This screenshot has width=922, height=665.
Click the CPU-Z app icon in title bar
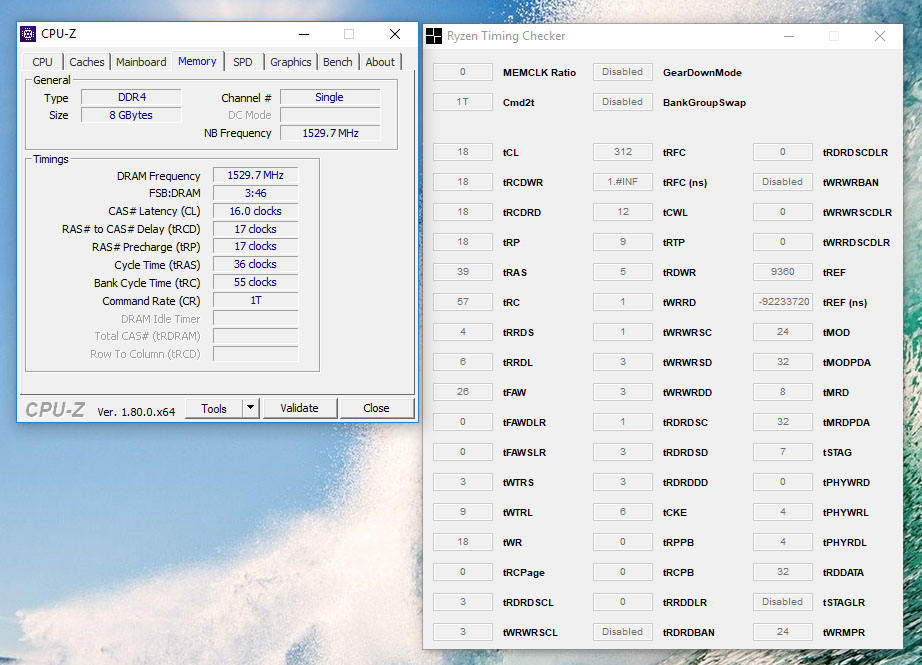28,34
